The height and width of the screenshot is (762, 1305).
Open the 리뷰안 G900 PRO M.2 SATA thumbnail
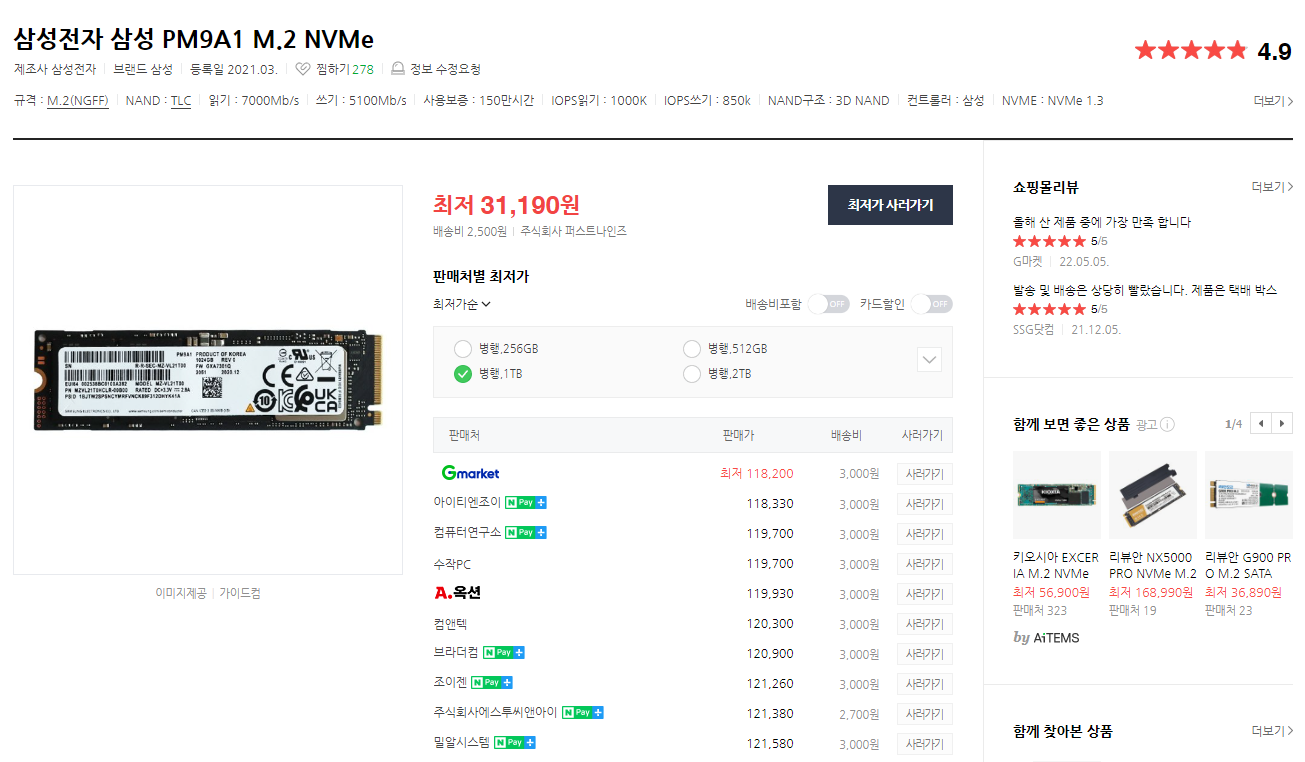pyautogui.click(x=1249, y=495)
